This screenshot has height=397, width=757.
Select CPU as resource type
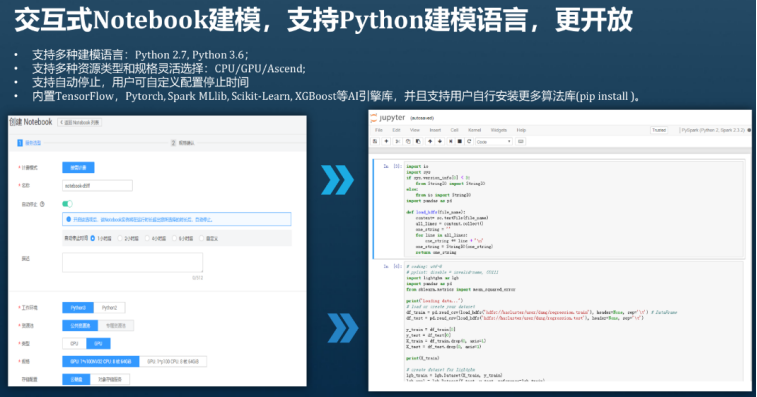tap(74, 343)
